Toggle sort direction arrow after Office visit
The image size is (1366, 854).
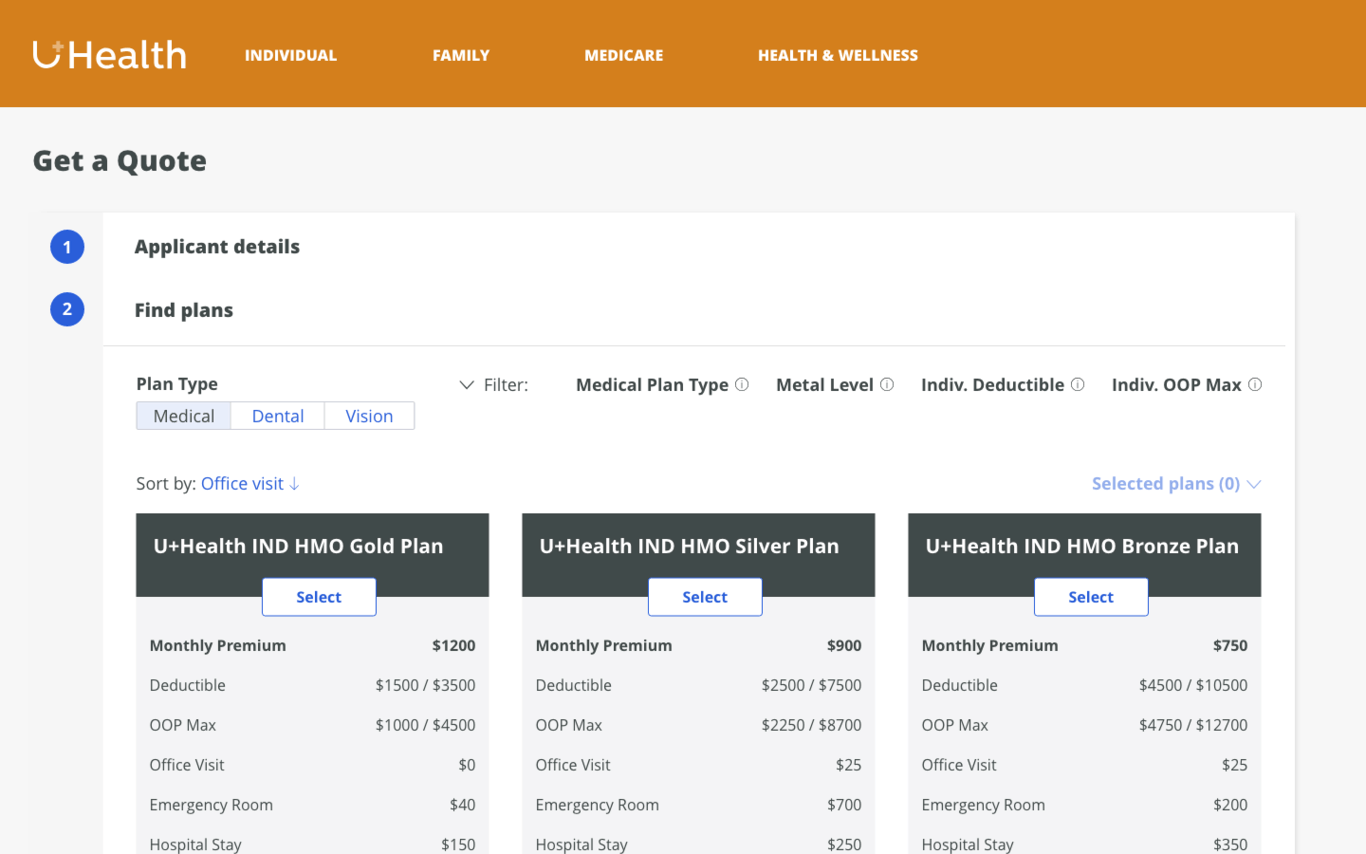294,484
